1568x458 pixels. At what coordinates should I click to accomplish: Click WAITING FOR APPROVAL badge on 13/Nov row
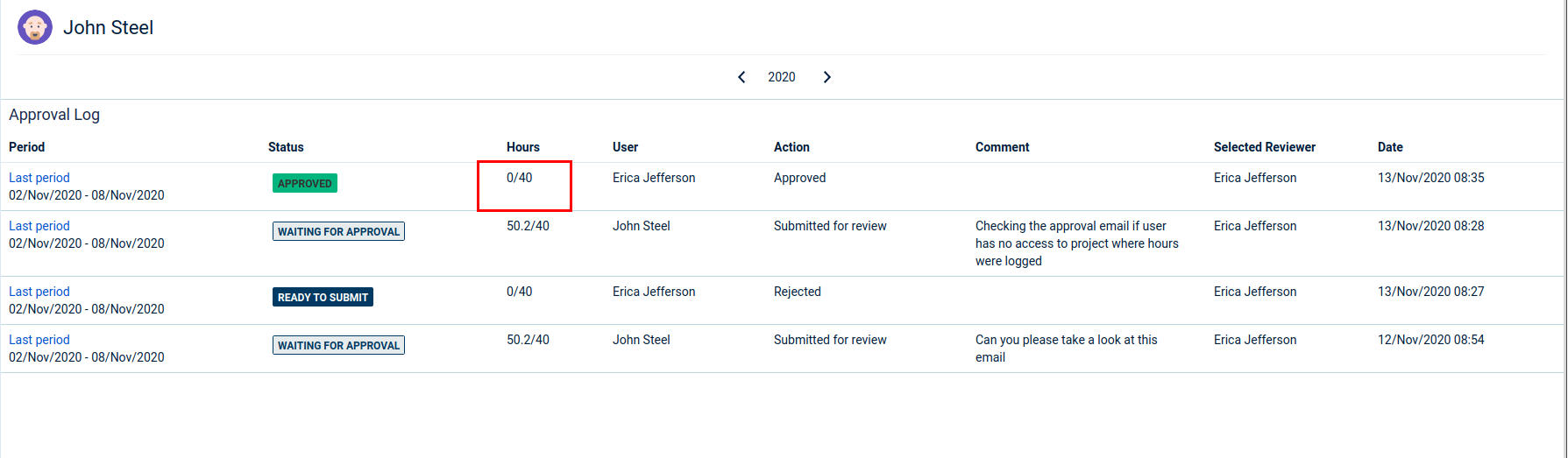(x=338, y=231)
